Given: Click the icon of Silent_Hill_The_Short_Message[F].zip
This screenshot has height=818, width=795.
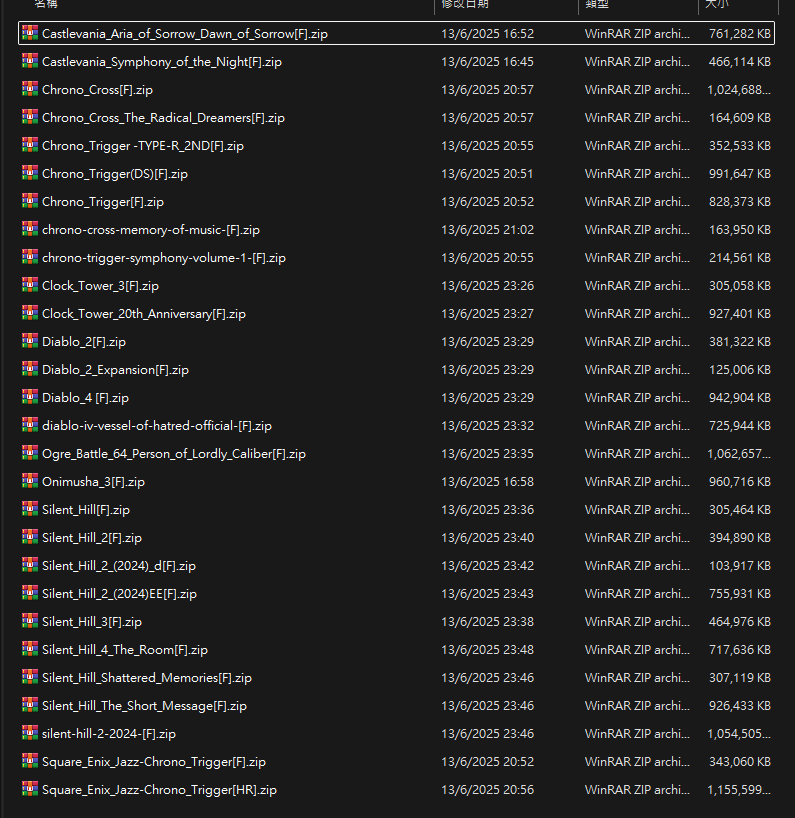Looking at the screenshot, I should click(30, 705).
